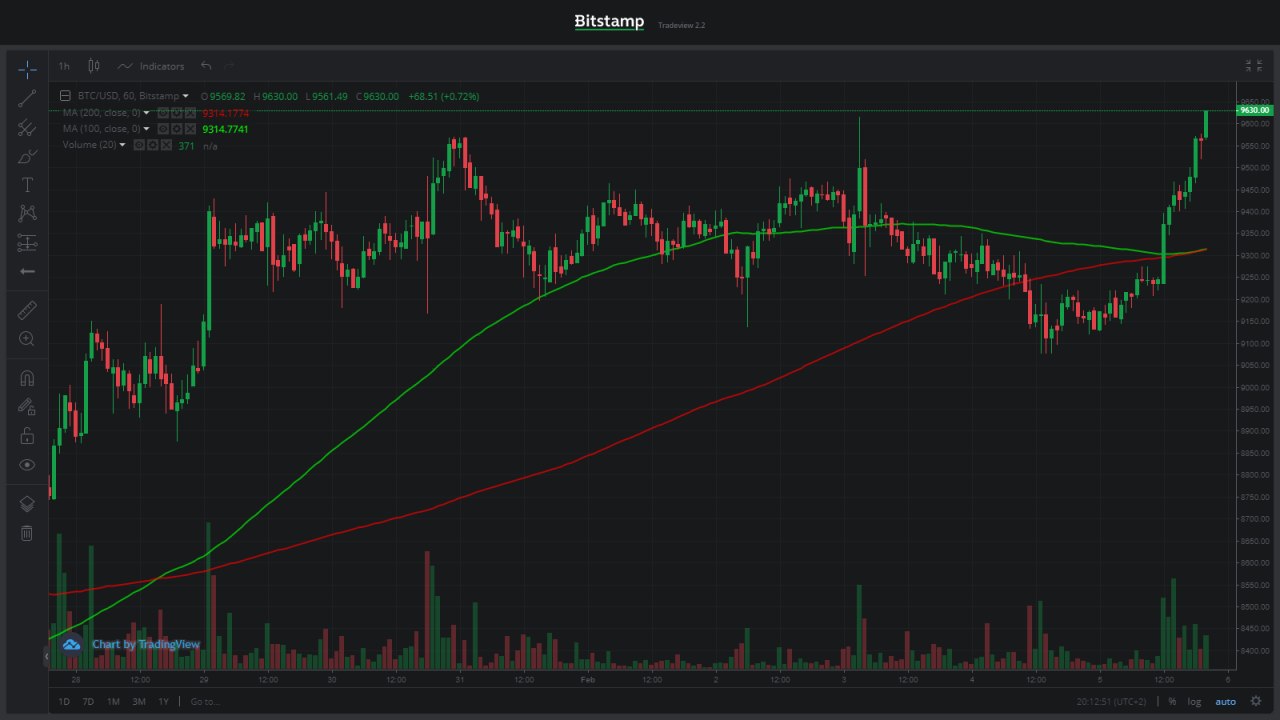The image size is (1280, 720).
Task: Select the 3M date range
Action: pos(138,701)
